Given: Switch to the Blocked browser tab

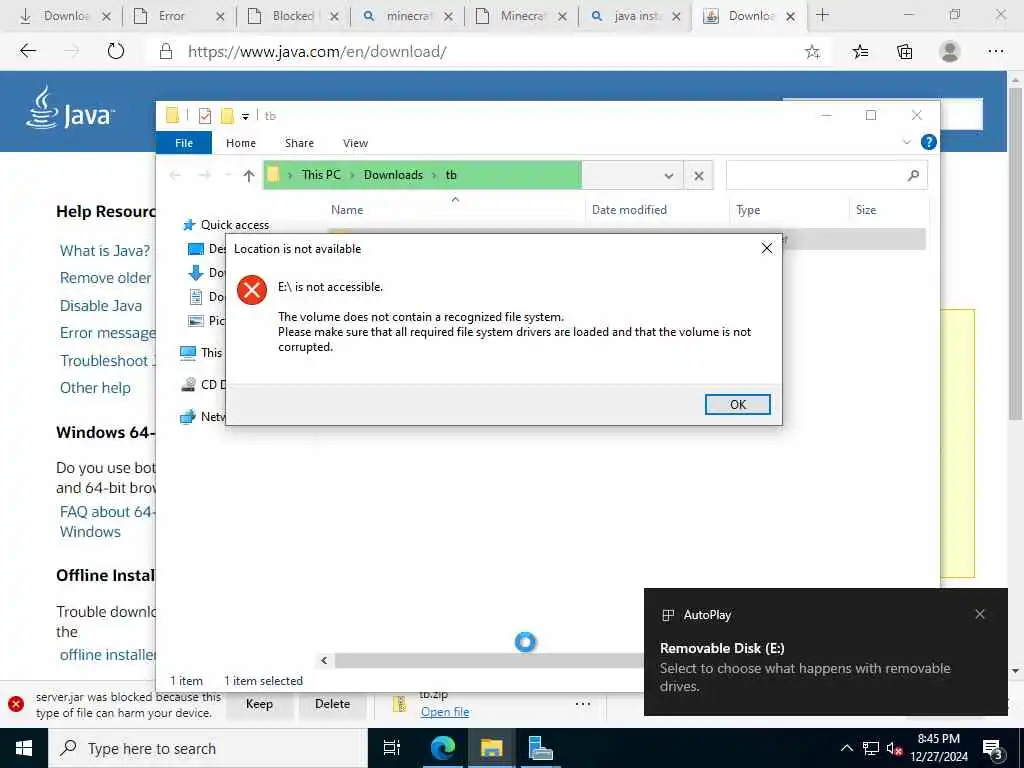Looking at the screenshot, I should [293, 16].
